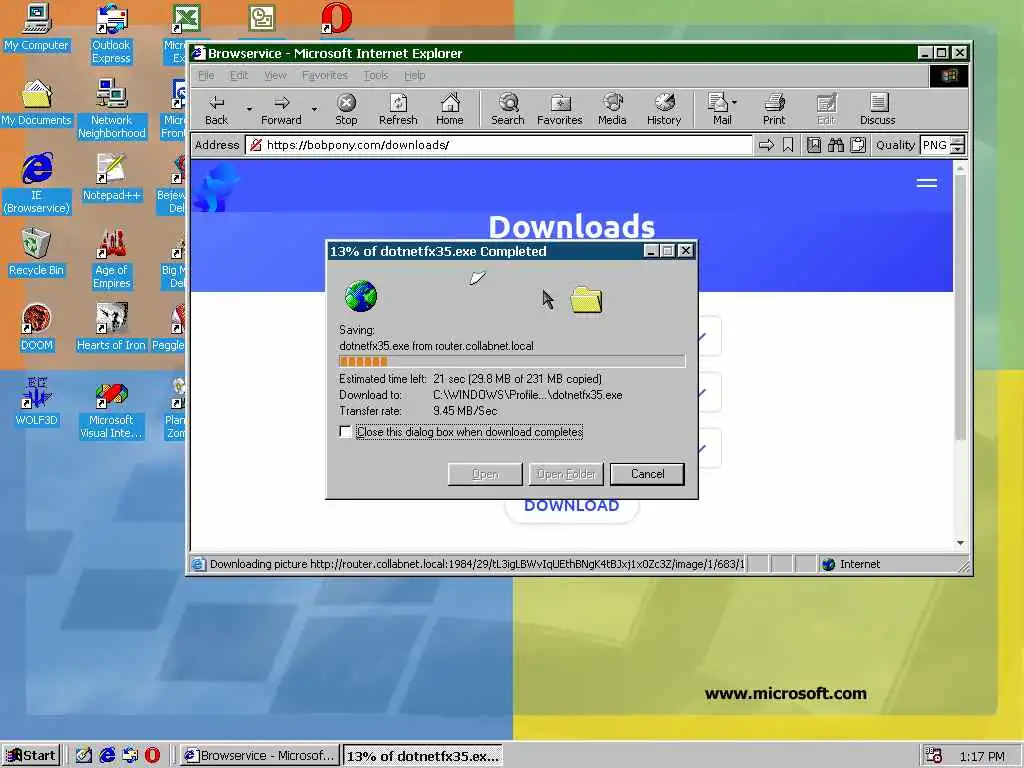The width and height of the screenshot is (1024, 768).
Task: Launch Age of Empires shortcut
Action: [111, 259]
